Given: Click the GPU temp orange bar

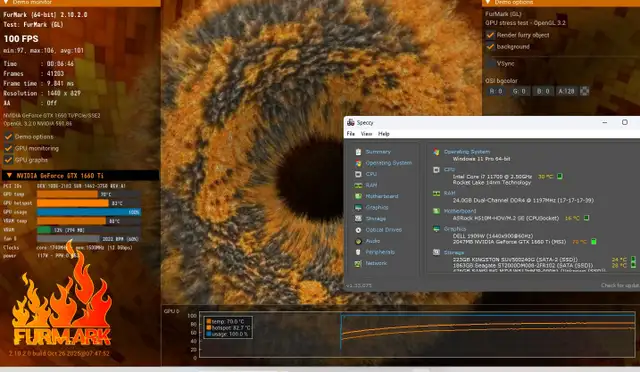Looking at the screenshot, I should [x=67, y=194].
